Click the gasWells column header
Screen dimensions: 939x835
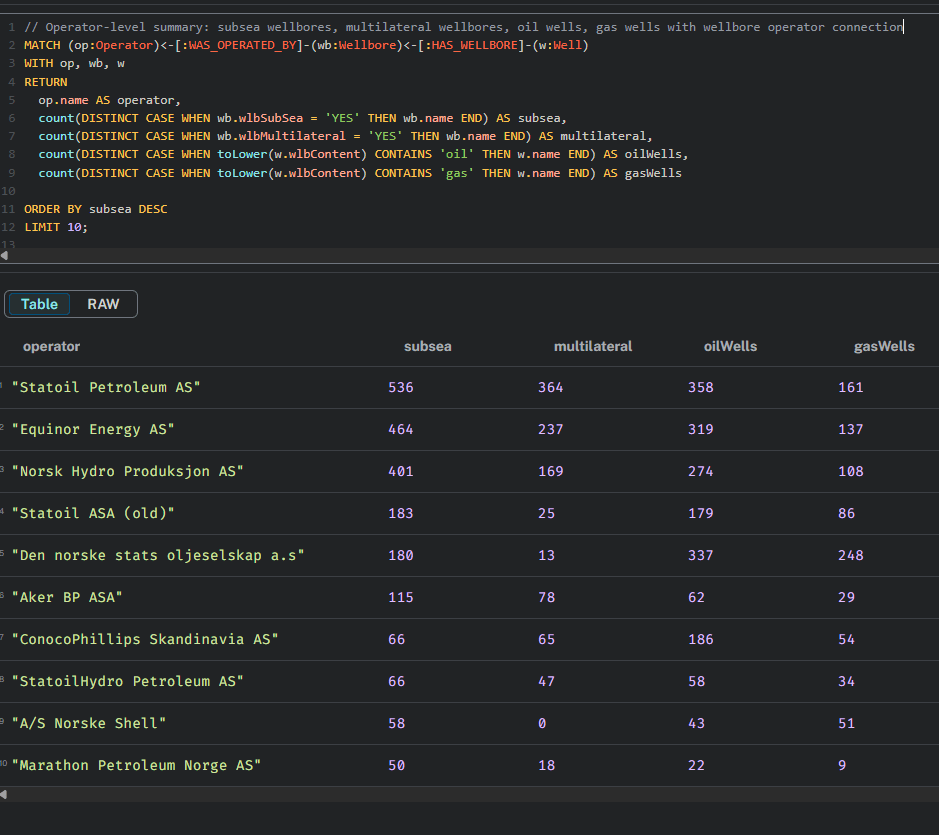pyautogui.click(x=883, y=346)
